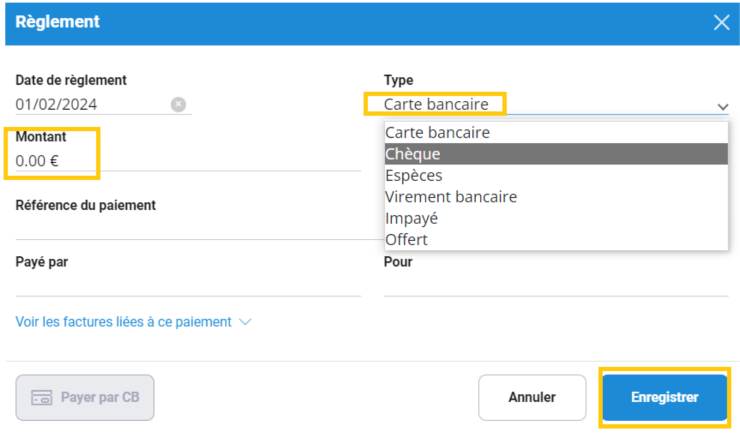The image size is (740, 434).
Task: Collapse the Type dropdown arrow
Action: point(722,105)
